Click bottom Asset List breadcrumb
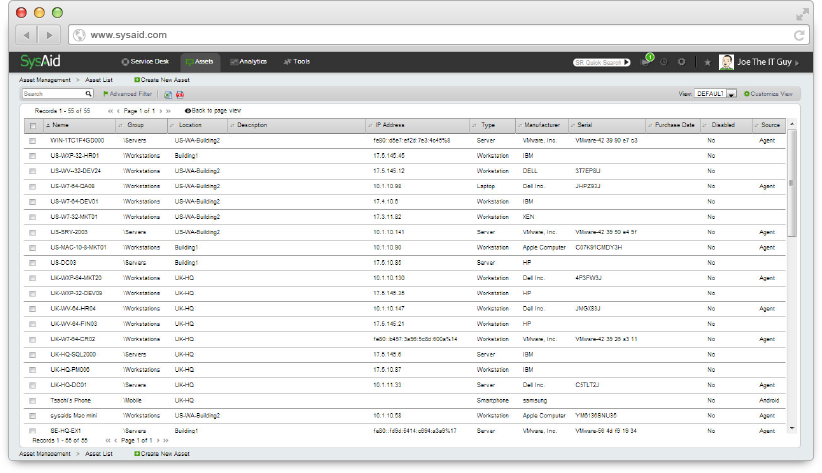822x473 pixels. pos(99,454)
